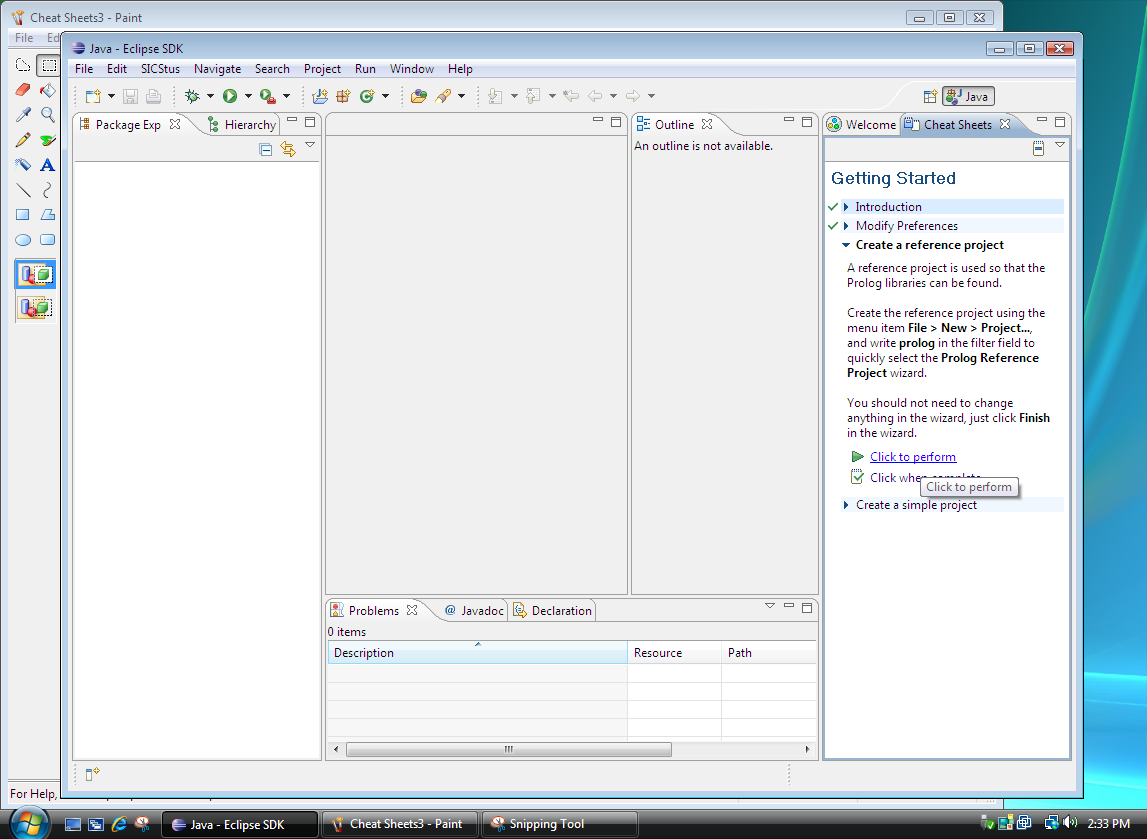The image size is (1147, 839).
Task: Click the Windows Start orb
Action: (x=29, y=823)
